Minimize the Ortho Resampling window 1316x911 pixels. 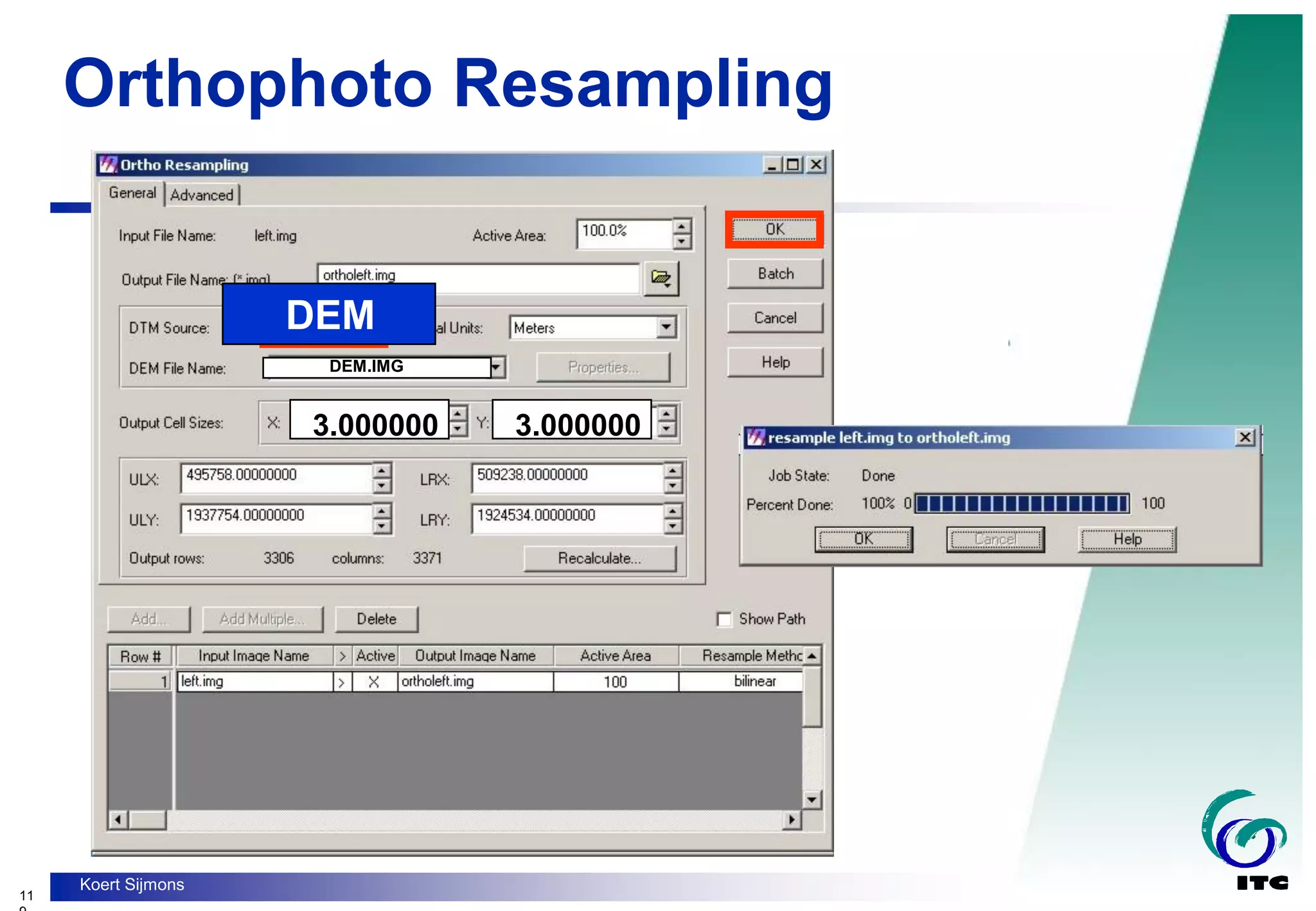point(773,165)
